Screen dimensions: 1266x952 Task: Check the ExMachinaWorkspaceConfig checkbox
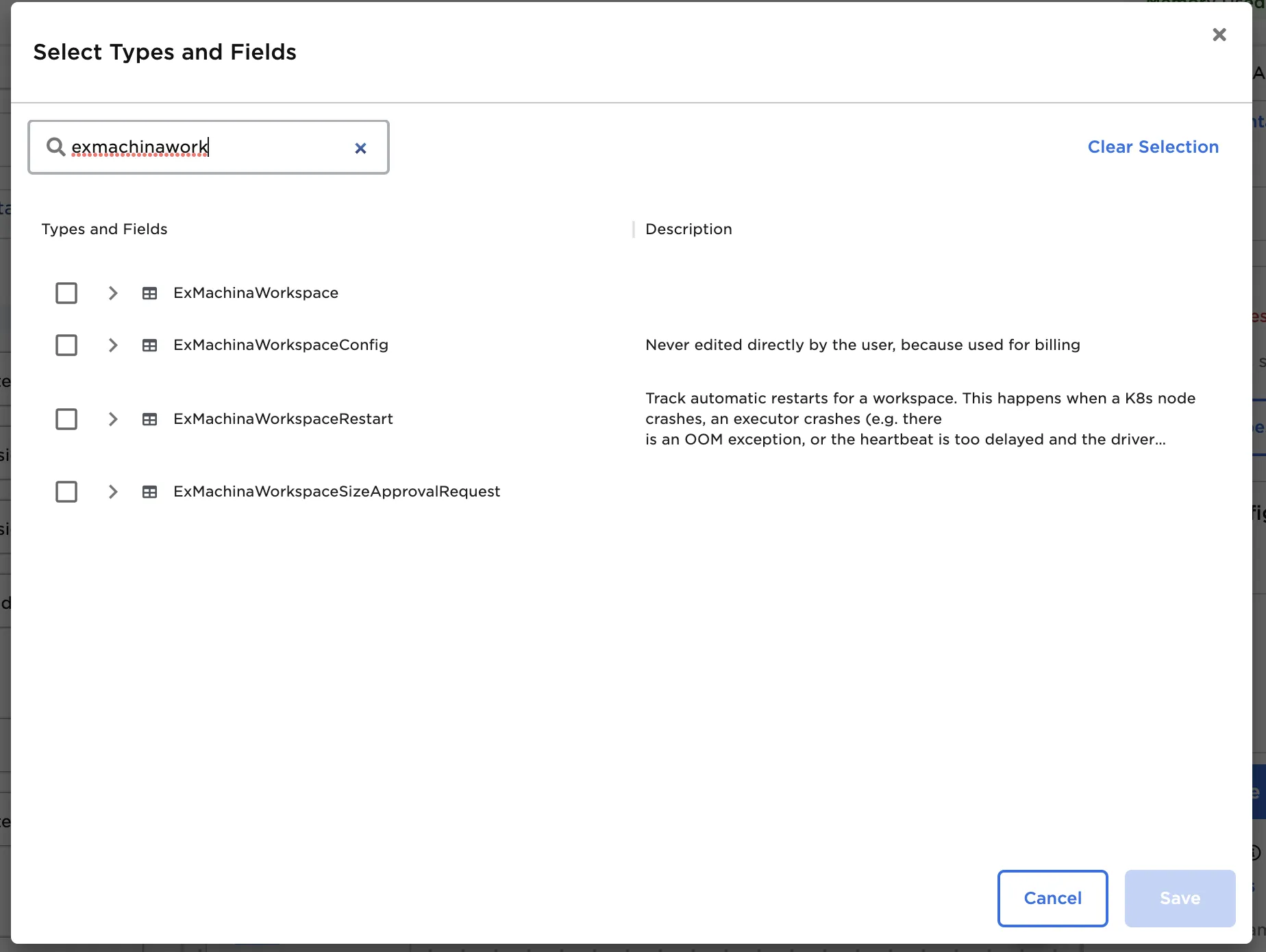[66, 345]
